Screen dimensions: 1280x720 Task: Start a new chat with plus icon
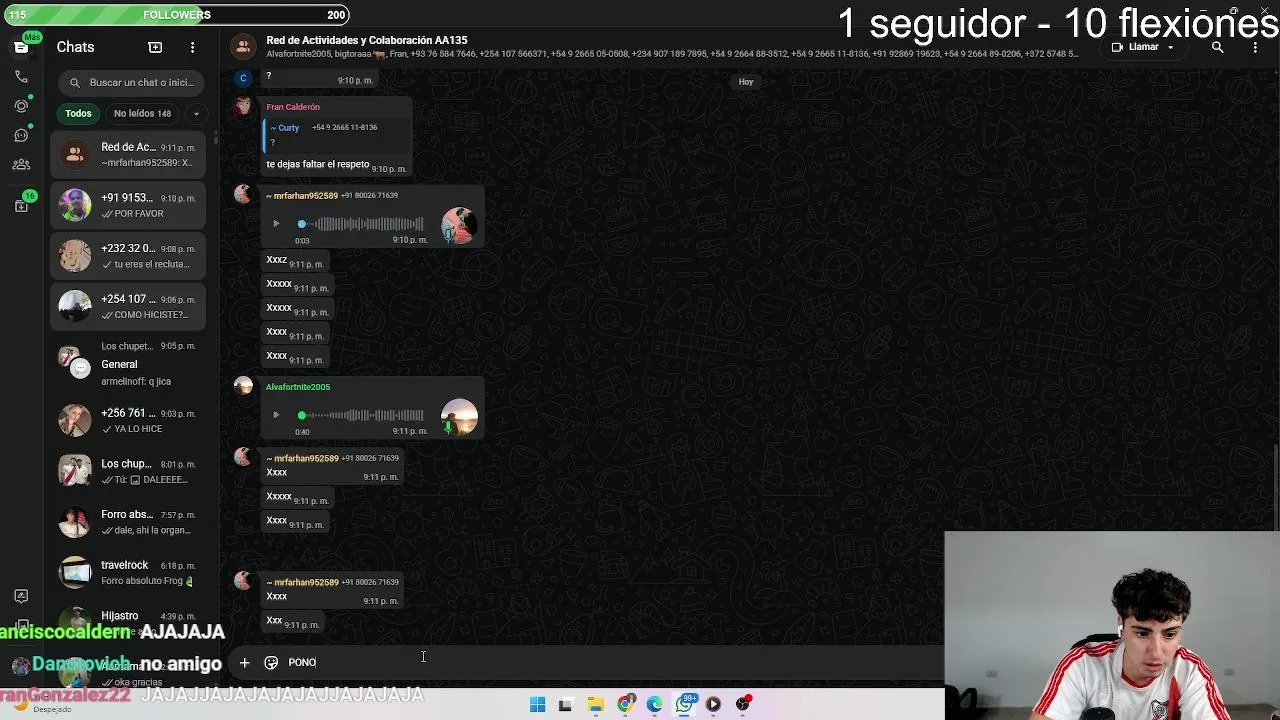pos(155,47)
